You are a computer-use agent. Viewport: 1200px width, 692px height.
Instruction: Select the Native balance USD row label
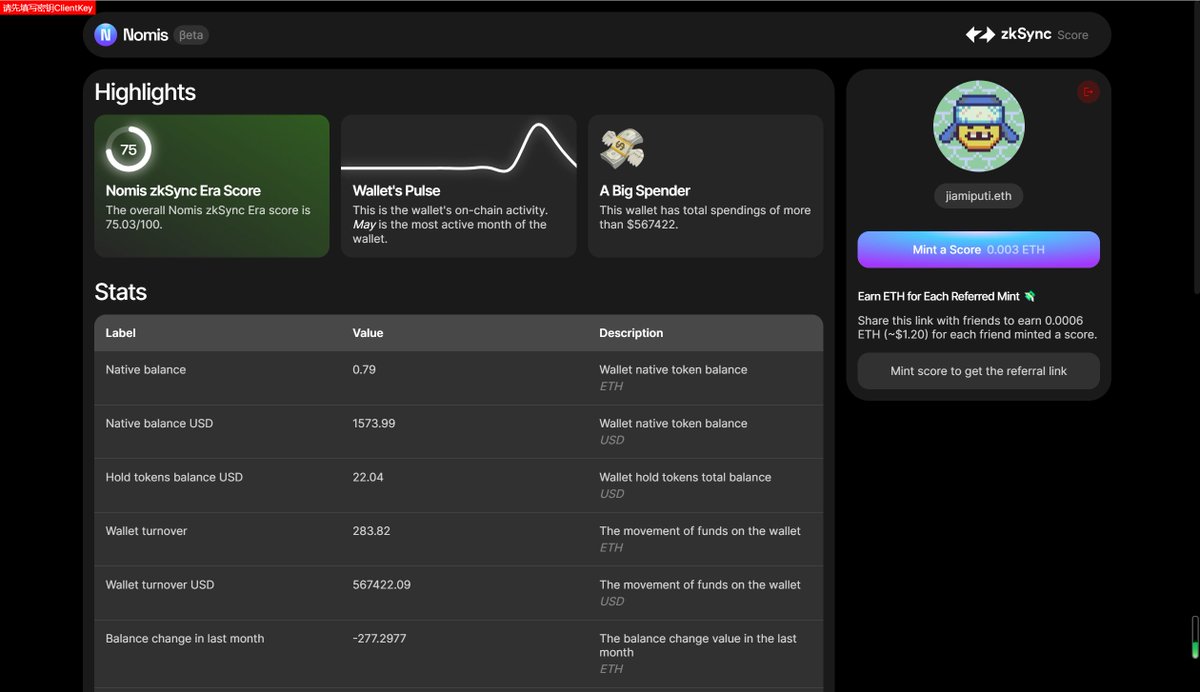tap(160, 424)
